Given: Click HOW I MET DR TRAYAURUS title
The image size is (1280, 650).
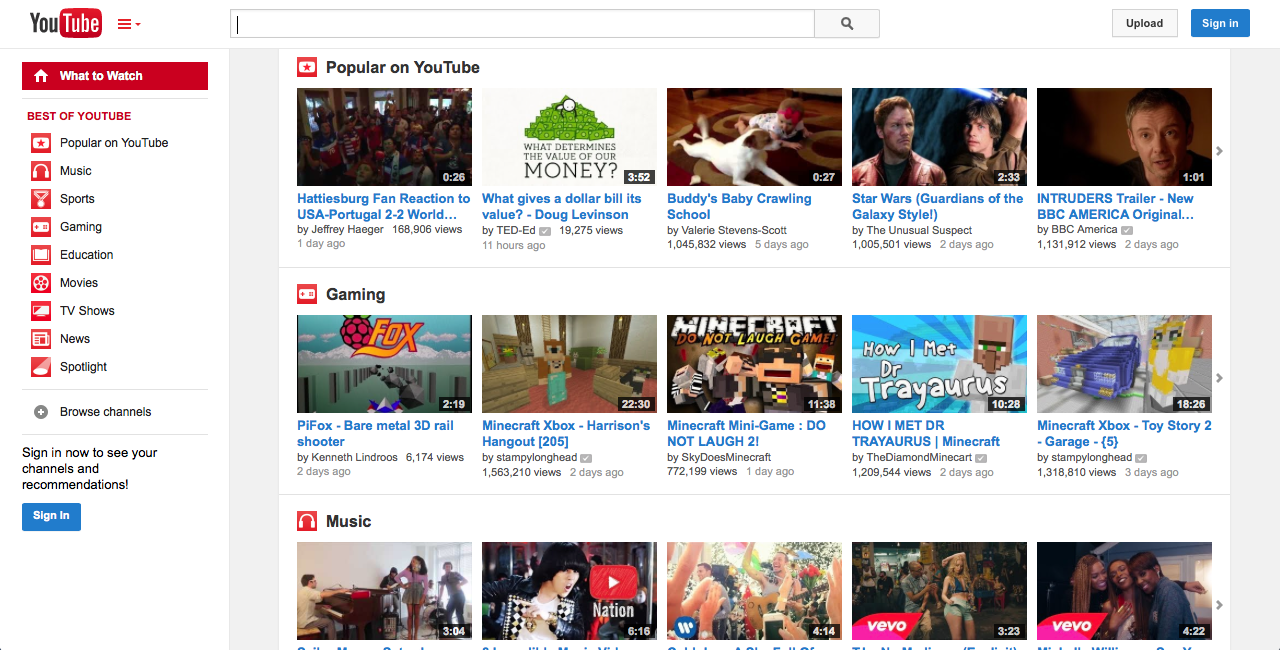Looking at the screenshot, I should pos(926,433).
